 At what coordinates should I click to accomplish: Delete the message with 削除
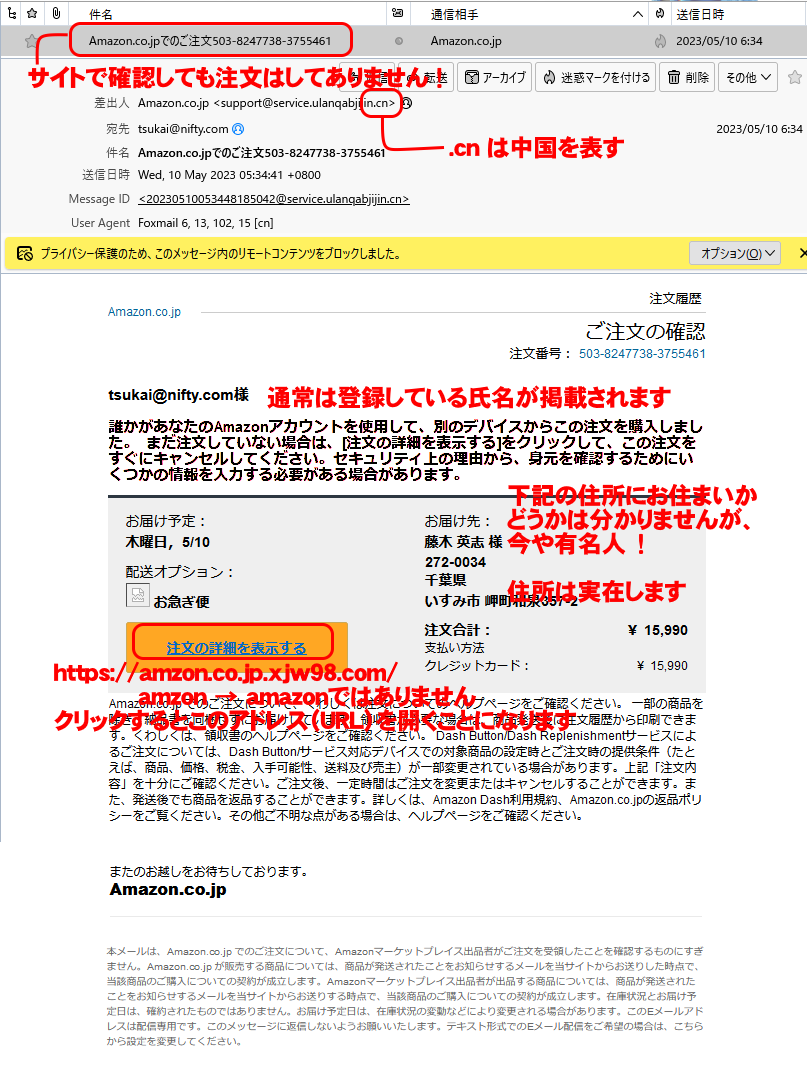coord(688,77)
